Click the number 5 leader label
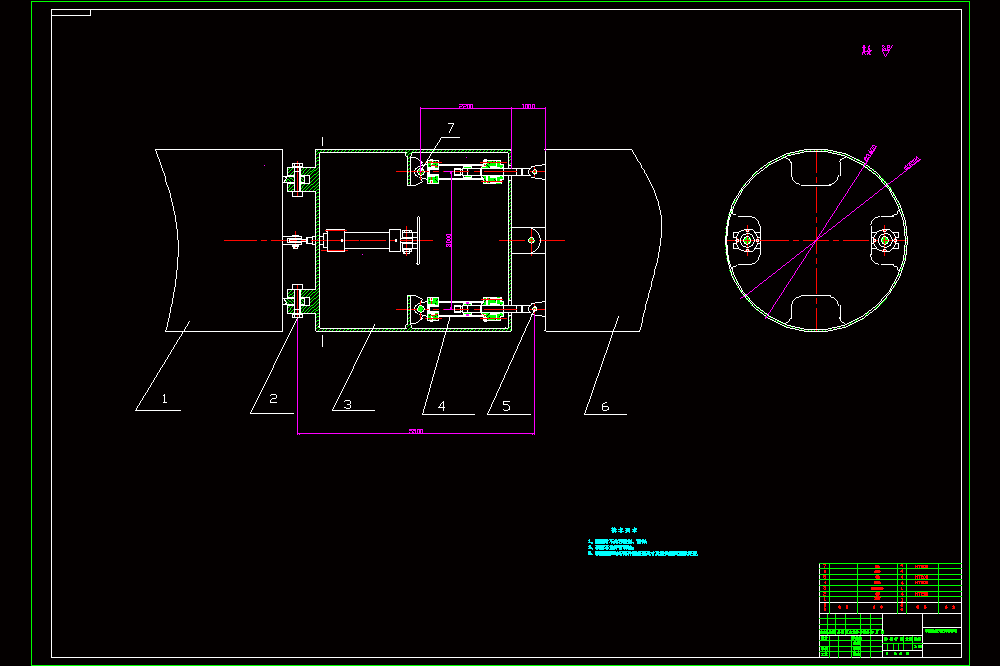The image size is (1000, 666). point(506,406)
